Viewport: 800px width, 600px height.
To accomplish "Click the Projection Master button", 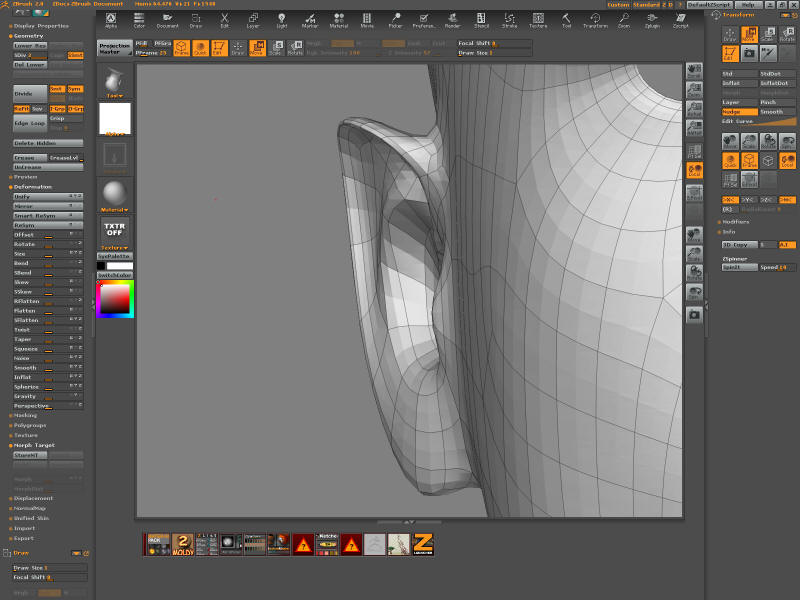I will tap(114, 47).
